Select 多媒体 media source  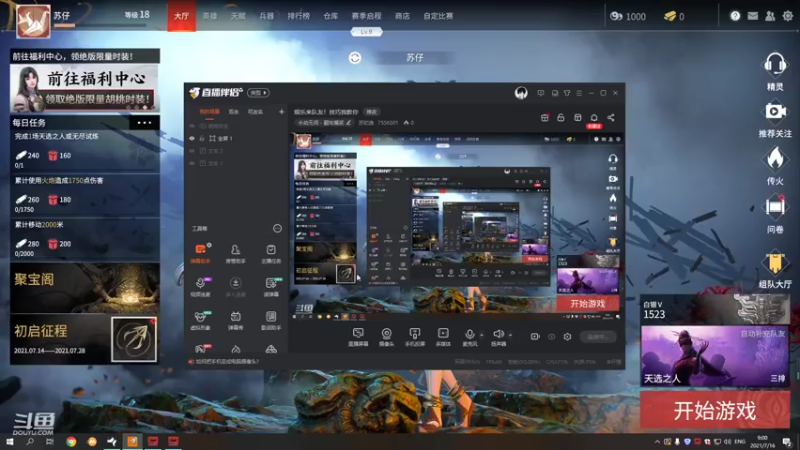(x=443, y=337)
